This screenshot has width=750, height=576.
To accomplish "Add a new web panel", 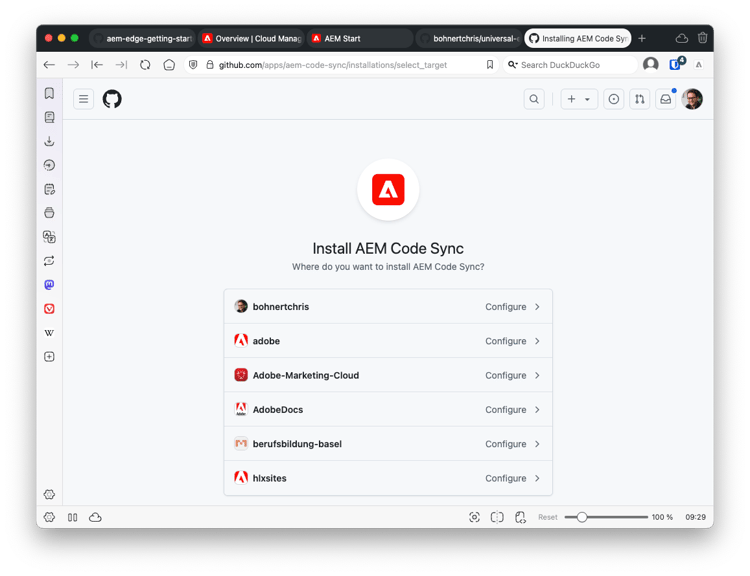I will 49,356.
